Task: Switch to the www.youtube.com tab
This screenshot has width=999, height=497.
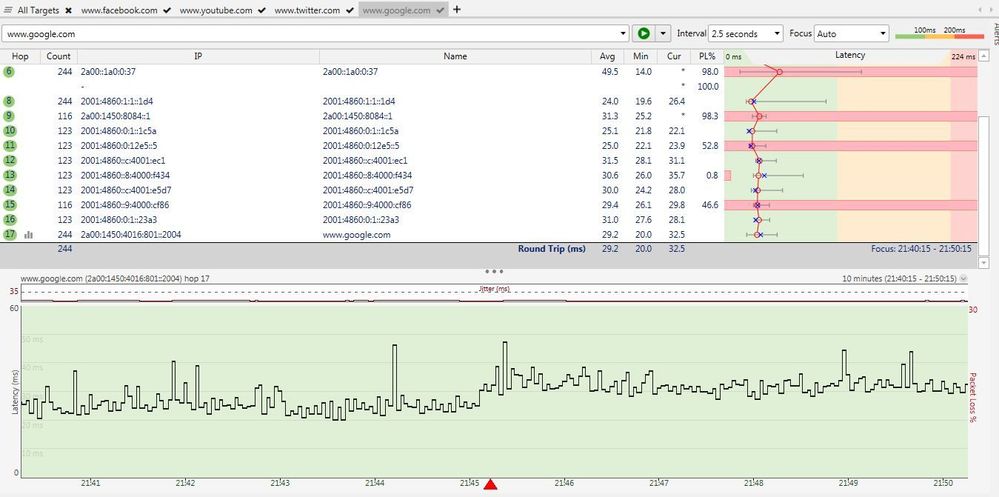Action: coord(216,10)
